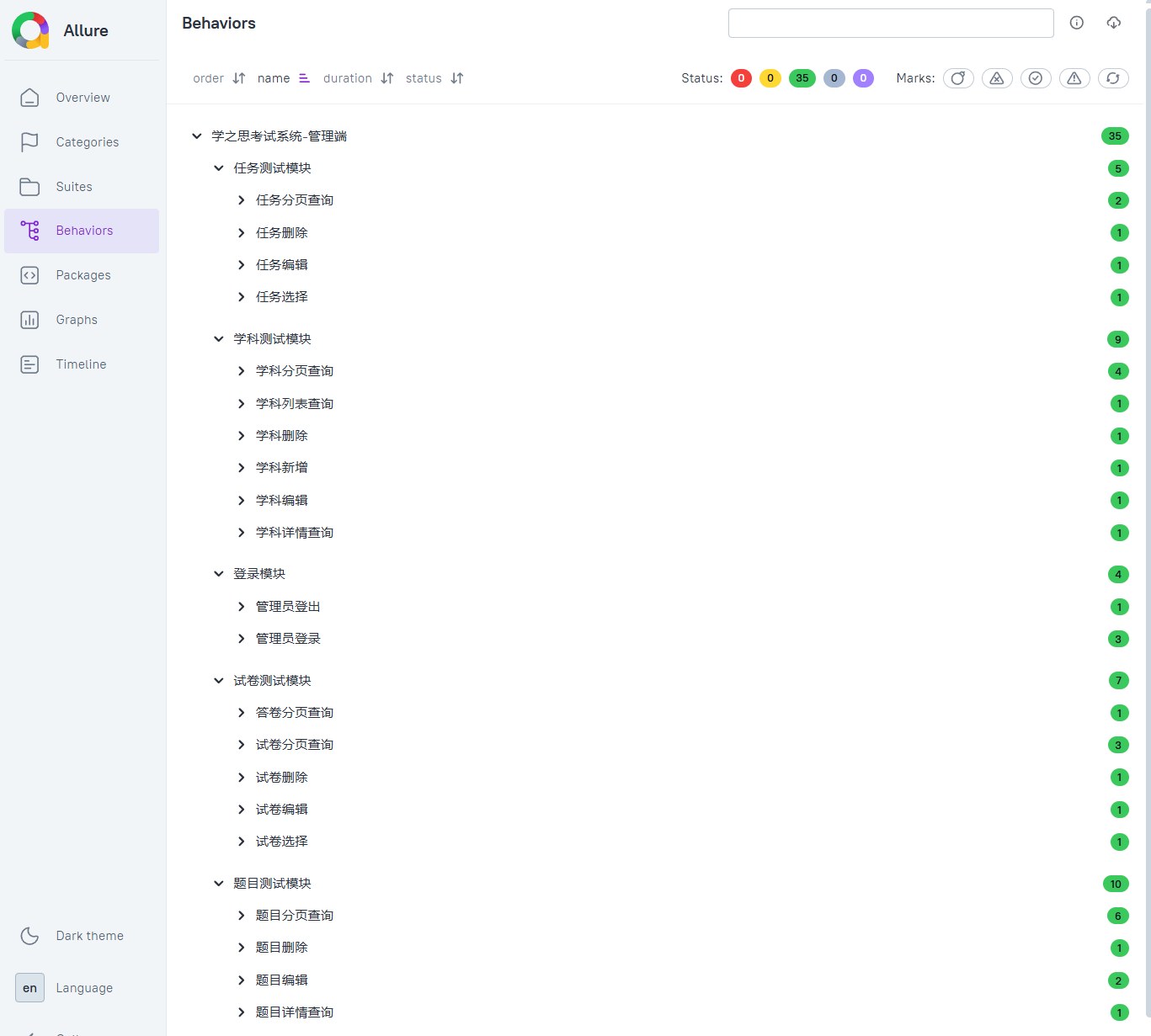This screenshot has width=1151, height=1036.
Task: Open the Language selector
Action: (x=82, y=988)
